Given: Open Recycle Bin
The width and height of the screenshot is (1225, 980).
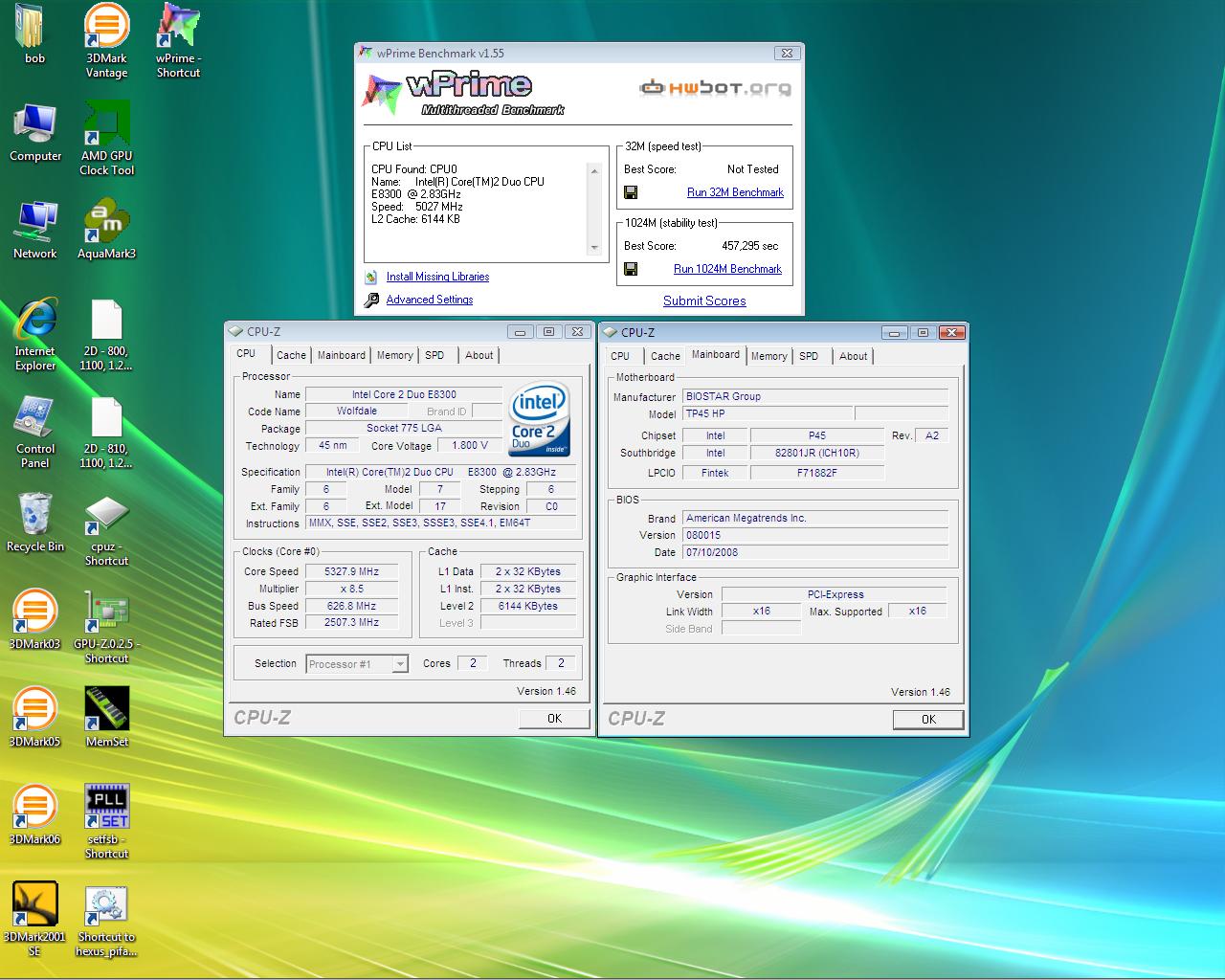Looking at the screenshot, I should click(x=35, y=523).
